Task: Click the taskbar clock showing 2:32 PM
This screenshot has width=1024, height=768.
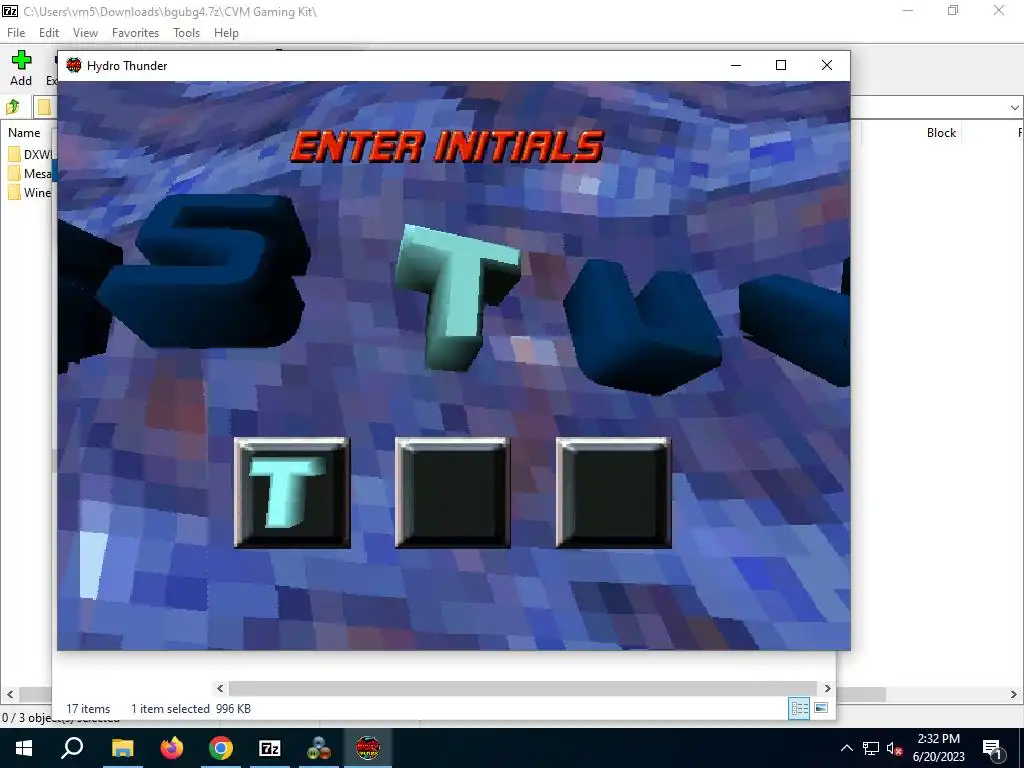Action: point(938,748)
